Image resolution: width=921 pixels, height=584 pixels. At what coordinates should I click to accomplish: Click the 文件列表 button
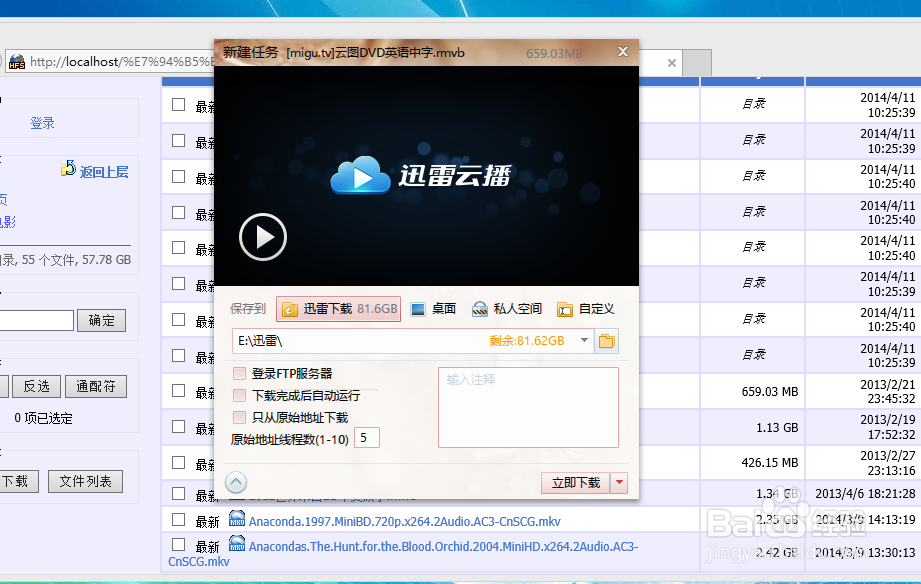tap(86, 481)
